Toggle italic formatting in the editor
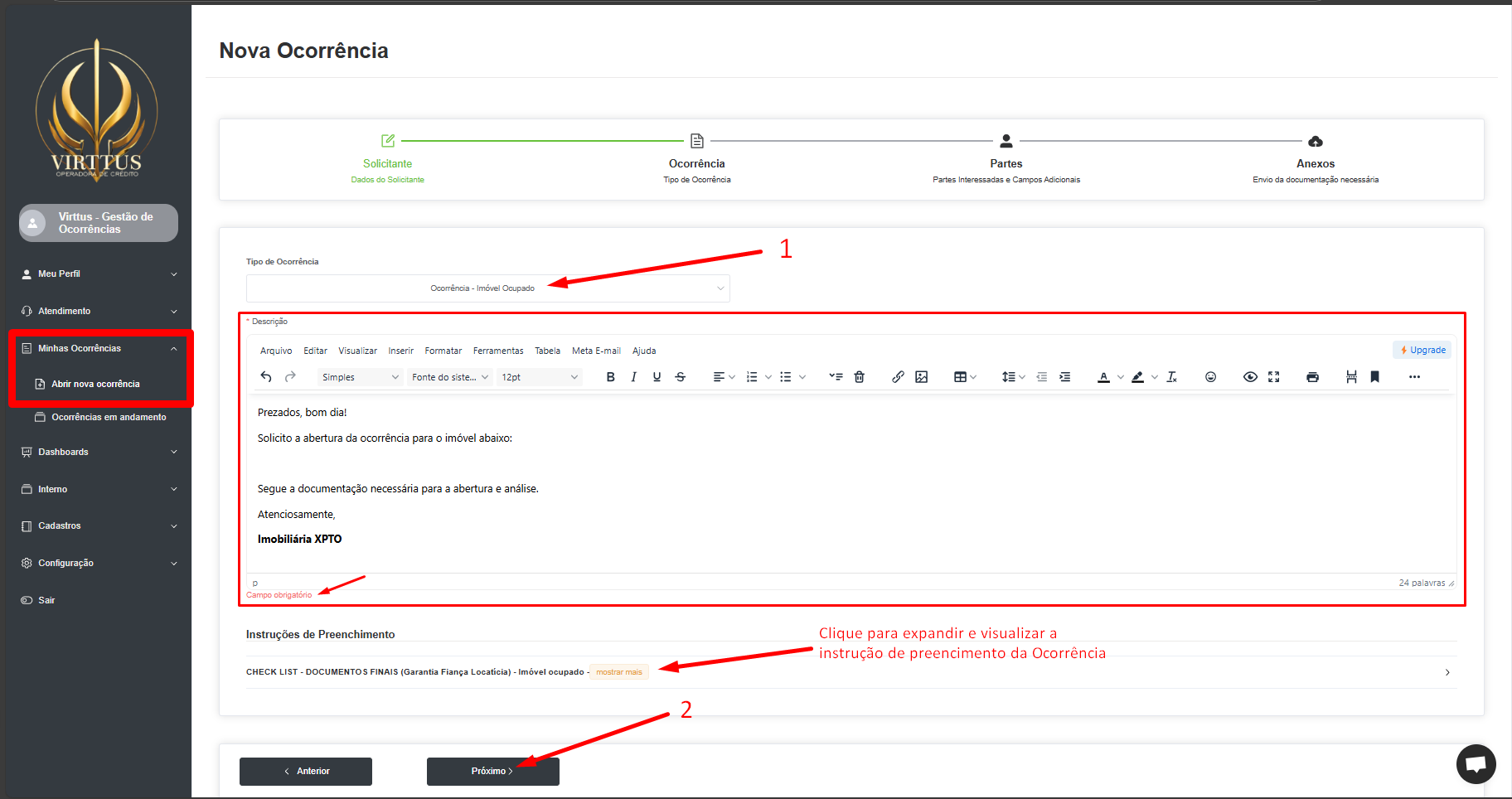Screen dimensions: 1512x799 [633, 377]
